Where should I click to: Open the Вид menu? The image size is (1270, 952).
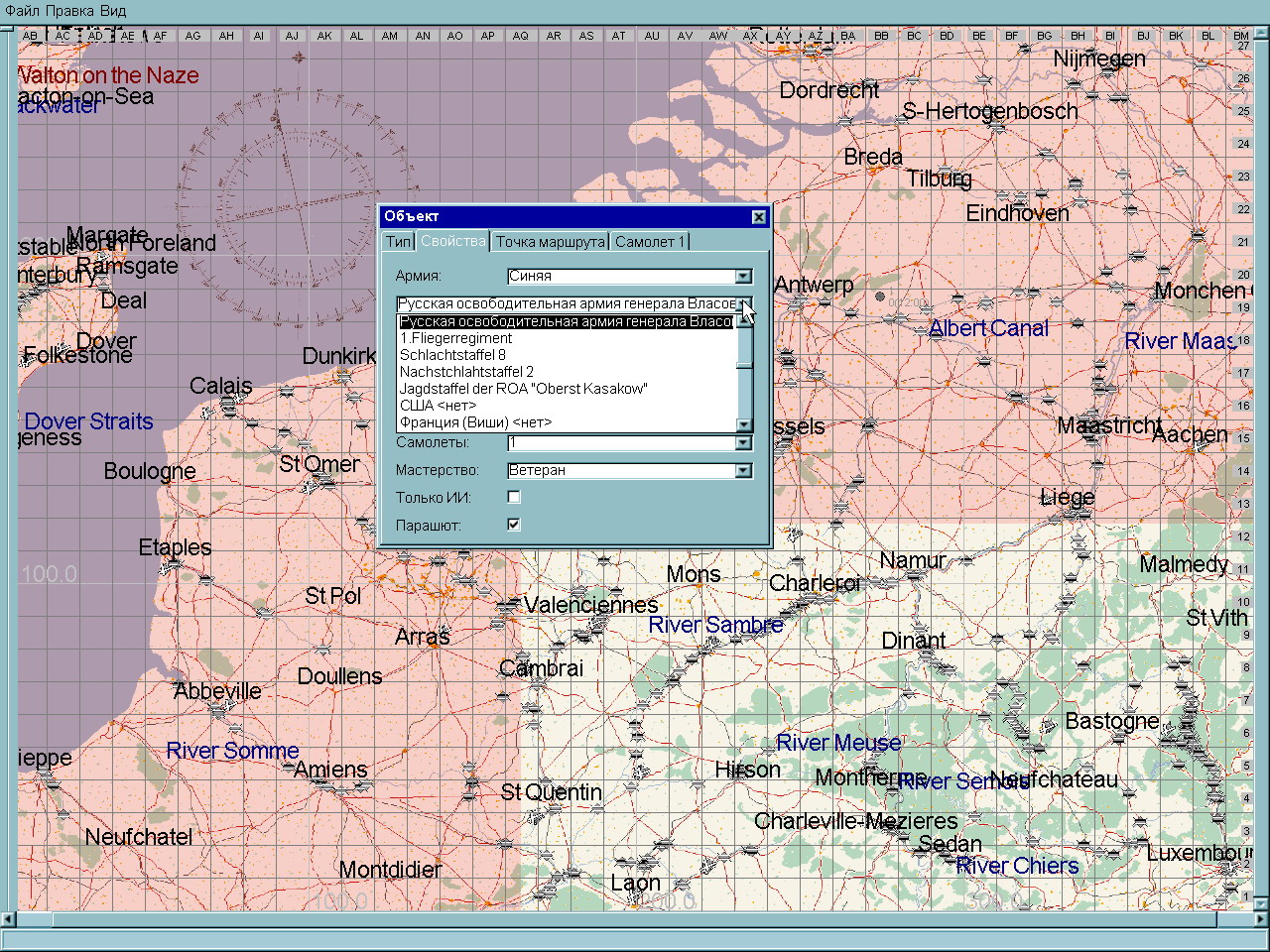(x=113, y=11)
